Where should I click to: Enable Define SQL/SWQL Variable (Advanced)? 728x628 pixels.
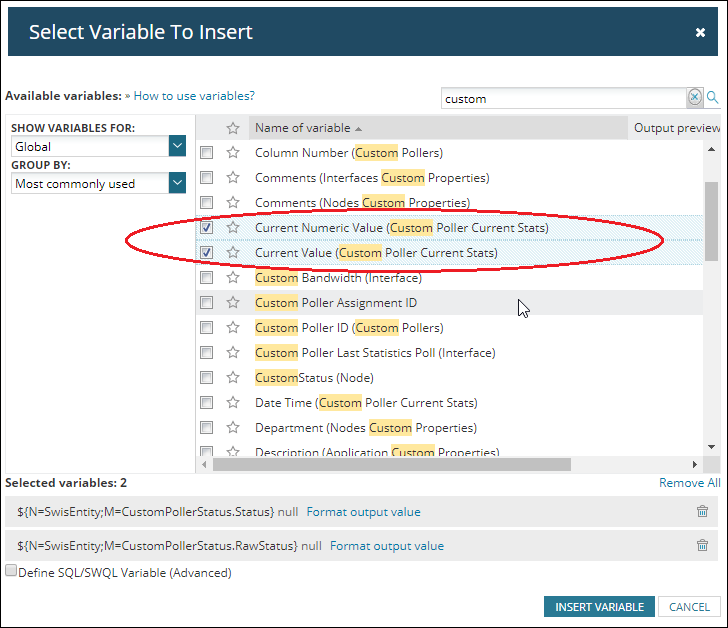point(11,570)
